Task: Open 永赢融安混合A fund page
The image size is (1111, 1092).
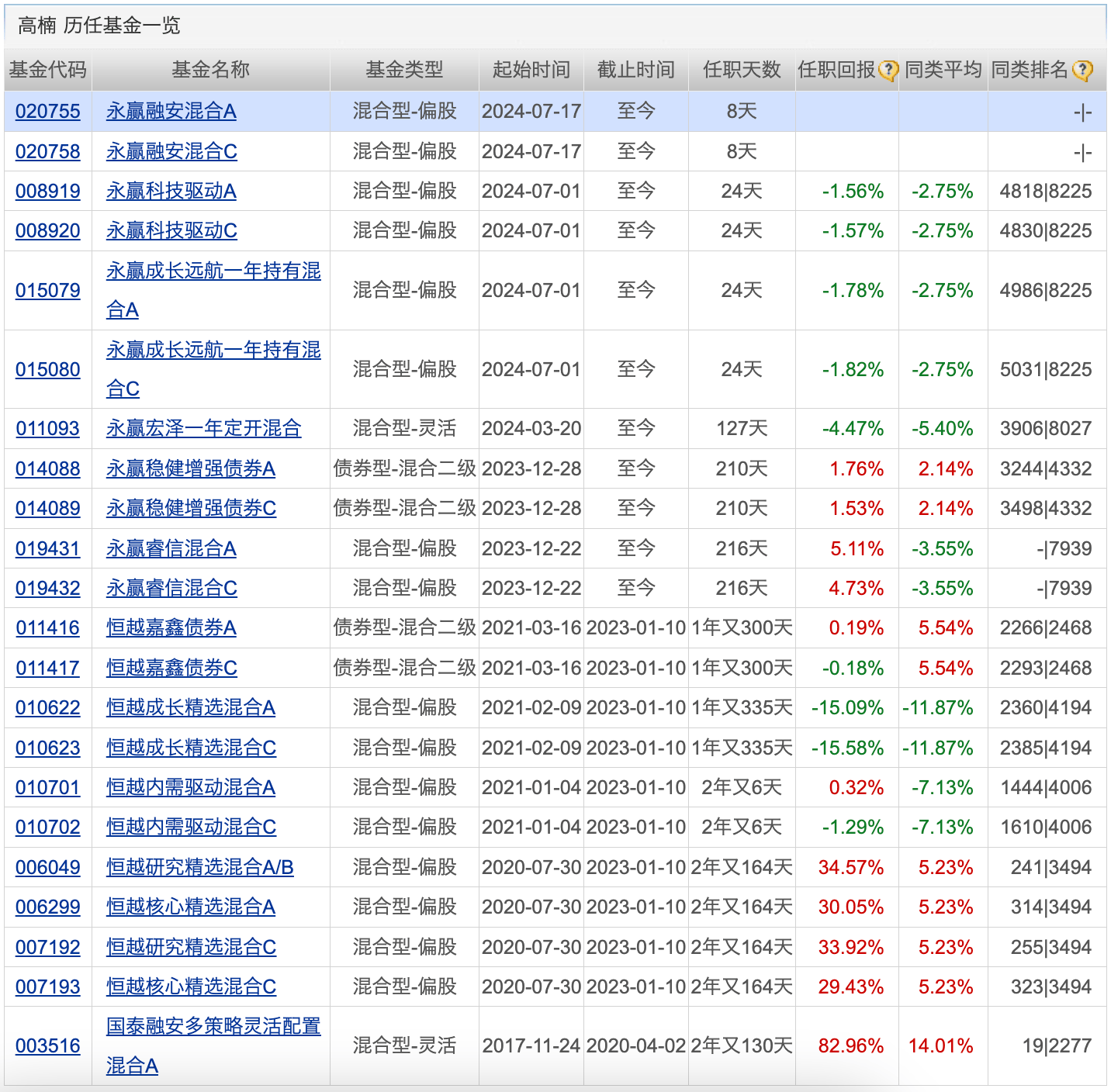Action: (171, 112)
